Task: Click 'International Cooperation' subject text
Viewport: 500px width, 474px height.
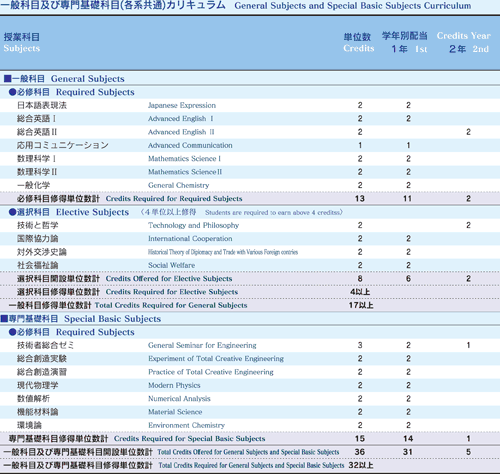Action: pyautogui.click(x=190, y=239)
